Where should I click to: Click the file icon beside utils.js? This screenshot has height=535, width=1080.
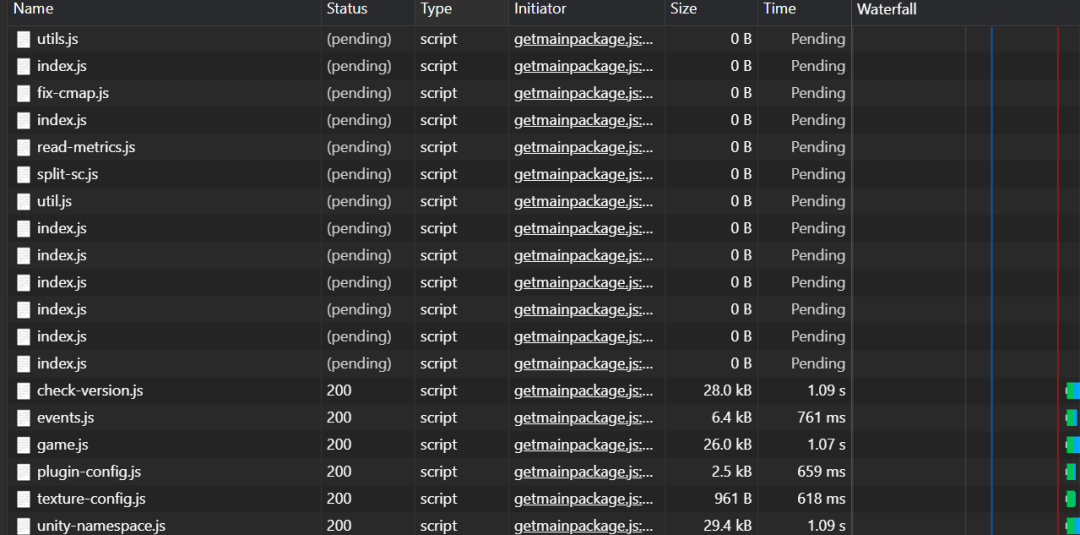(24, 39)
